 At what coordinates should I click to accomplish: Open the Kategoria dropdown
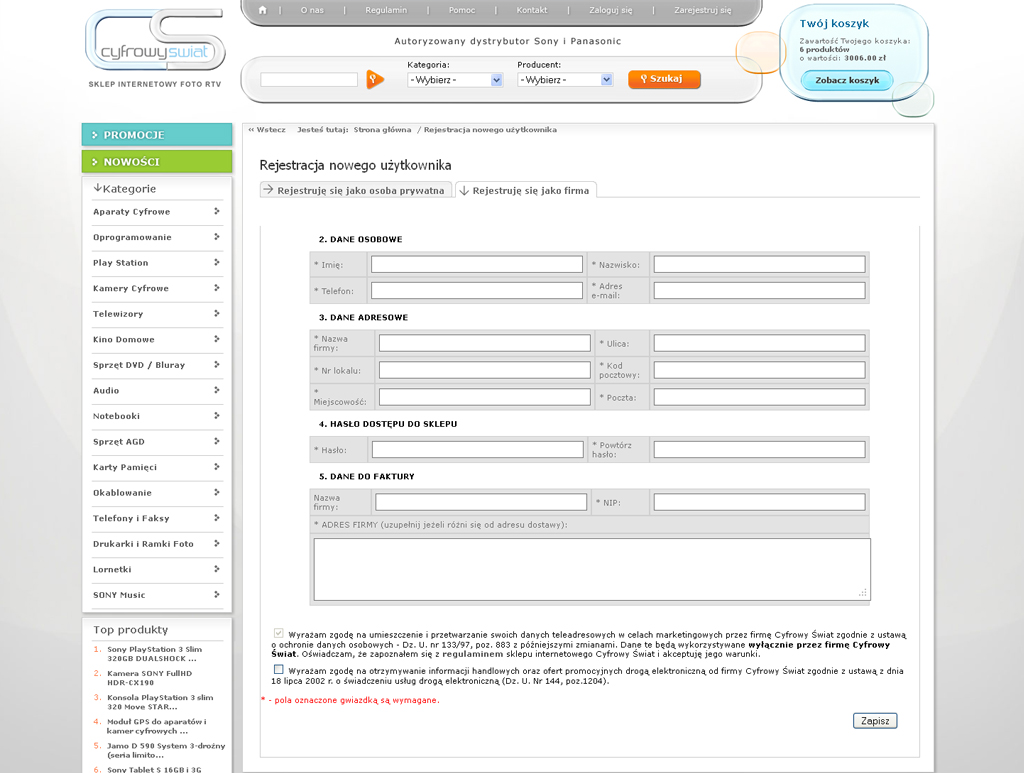[x=455, y=80]
